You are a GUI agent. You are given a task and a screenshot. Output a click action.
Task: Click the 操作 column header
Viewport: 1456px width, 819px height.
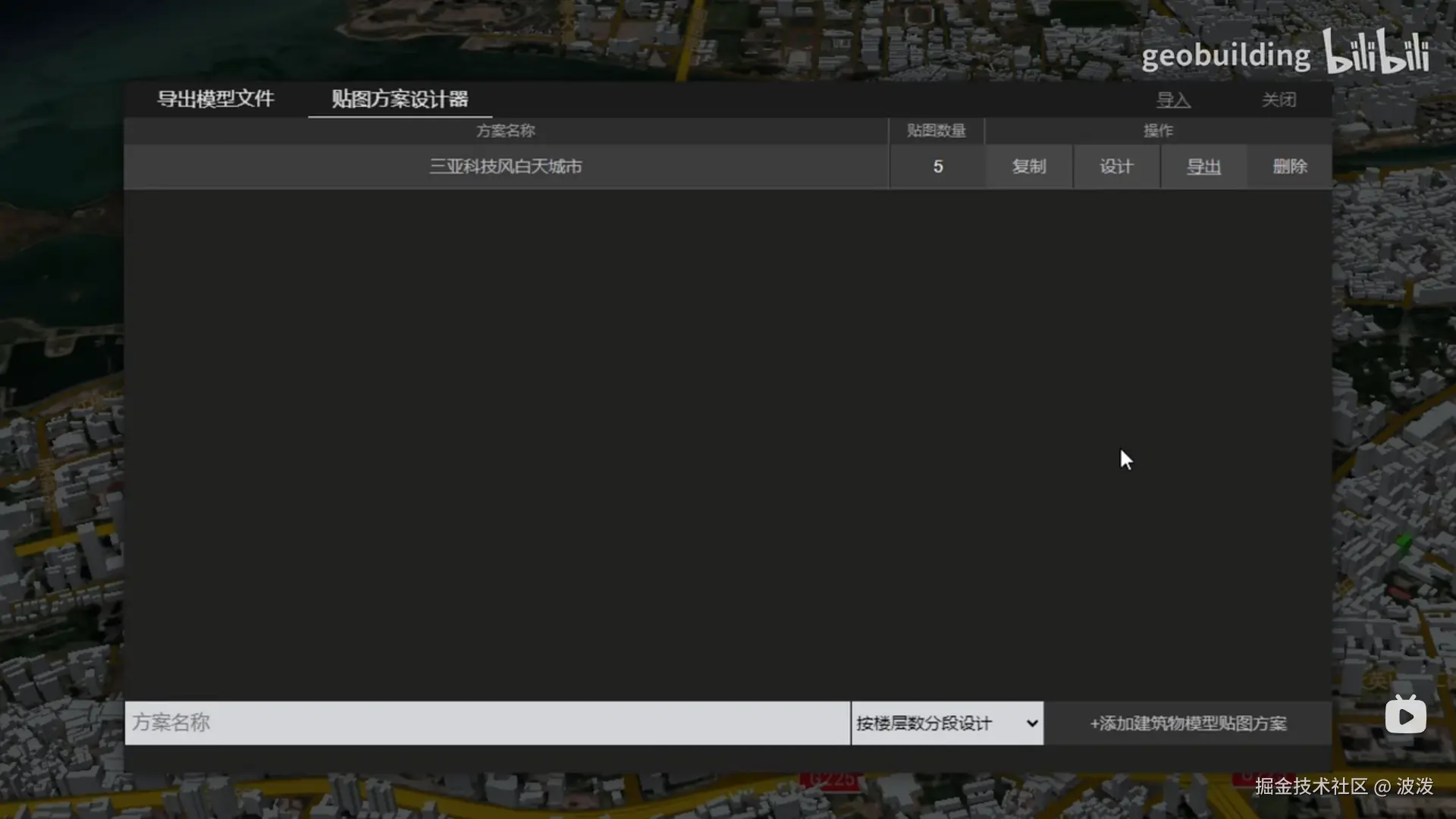[x=1157, y=131]
